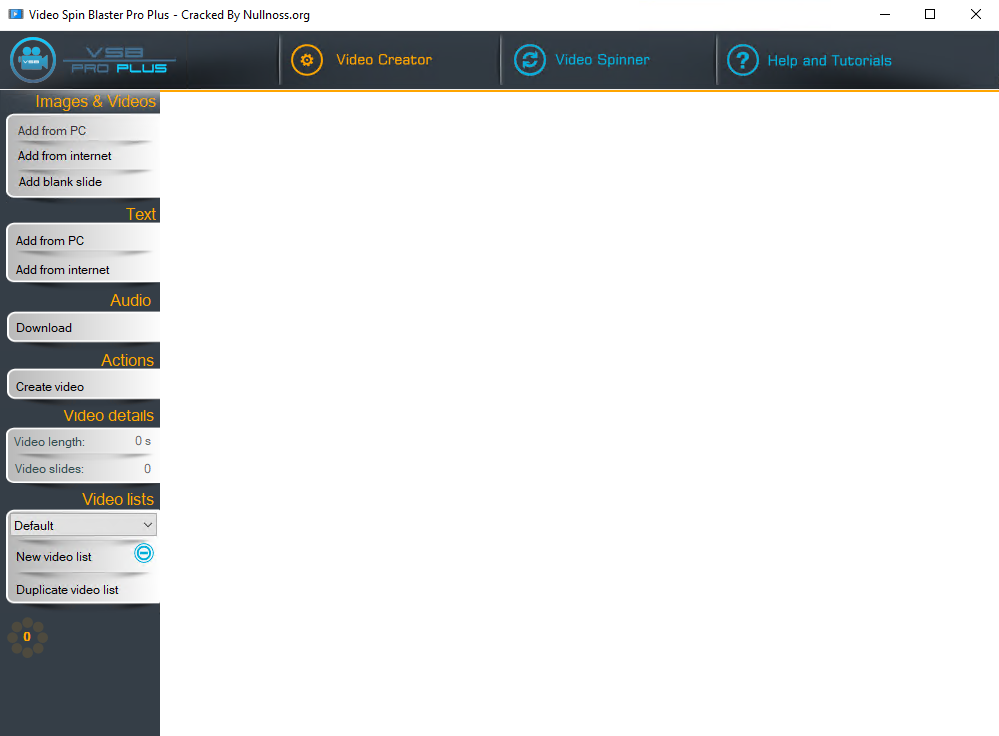Click Duplicate video list
Image resolution: width=999 pixels, height=736 pixels.
(67, 590)
